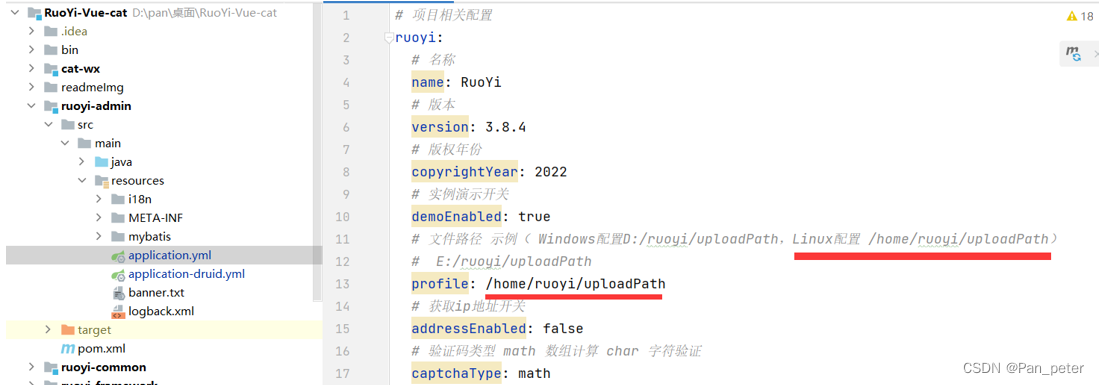Click the XML icon of logback.xml
Image resolution: width=1099 pixels, height=385 pixels.
pyautogui.click(x=118, y=311)
